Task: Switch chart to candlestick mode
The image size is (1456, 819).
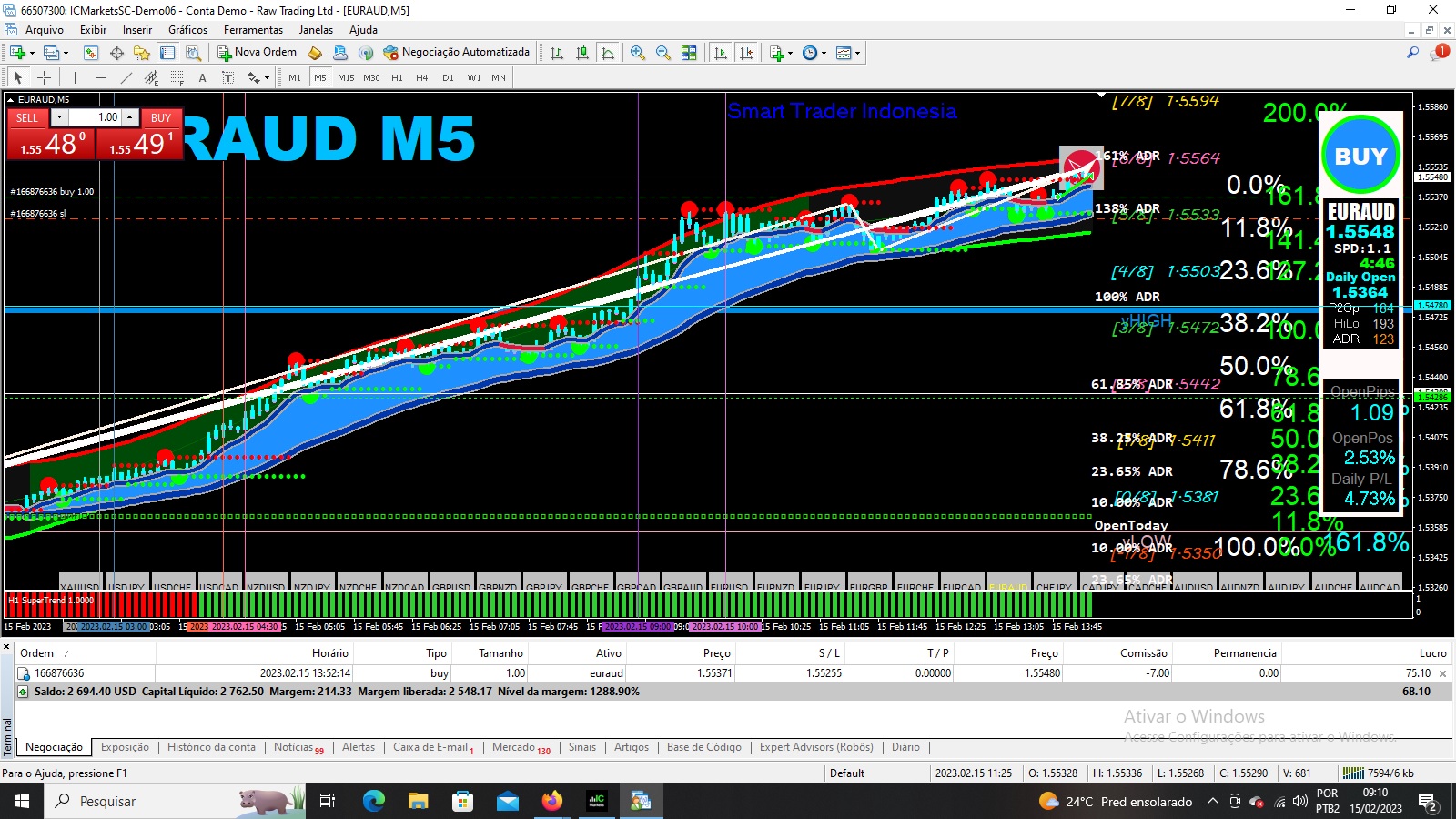Action: tap(582, 53)
